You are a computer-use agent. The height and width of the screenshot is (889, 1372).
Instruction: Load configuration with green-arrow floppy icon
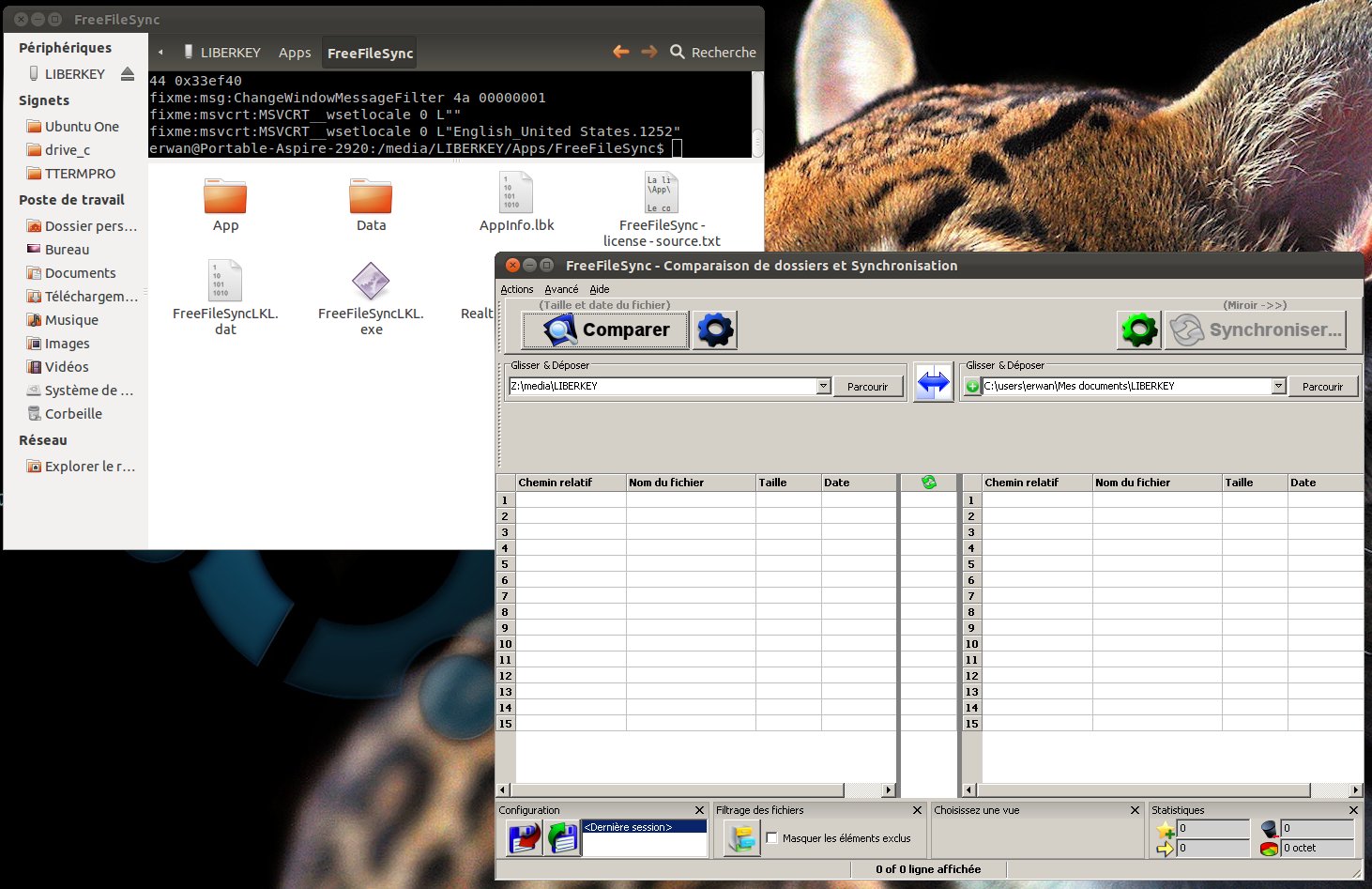pyautogui.click(x=562, y=838)
